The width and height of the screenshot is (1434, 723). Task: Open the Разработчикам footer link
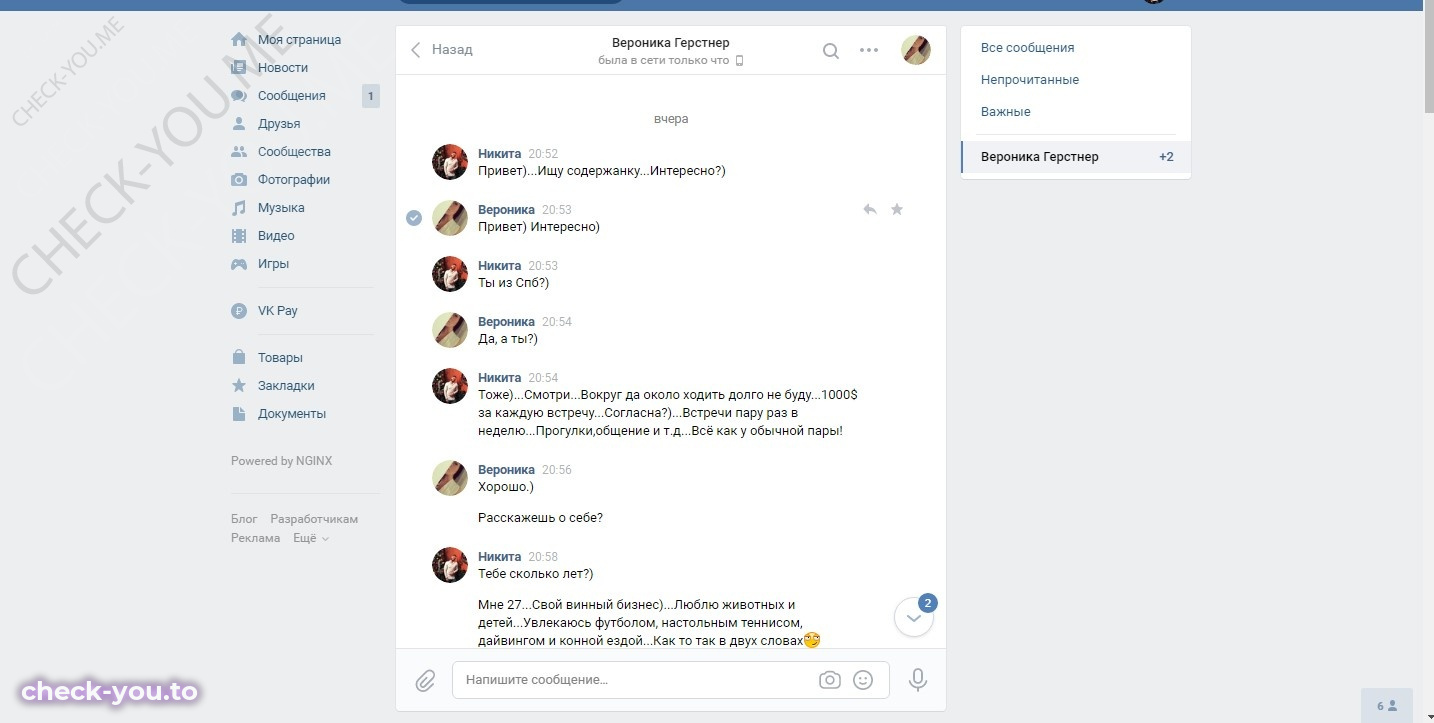click(314, 519)
